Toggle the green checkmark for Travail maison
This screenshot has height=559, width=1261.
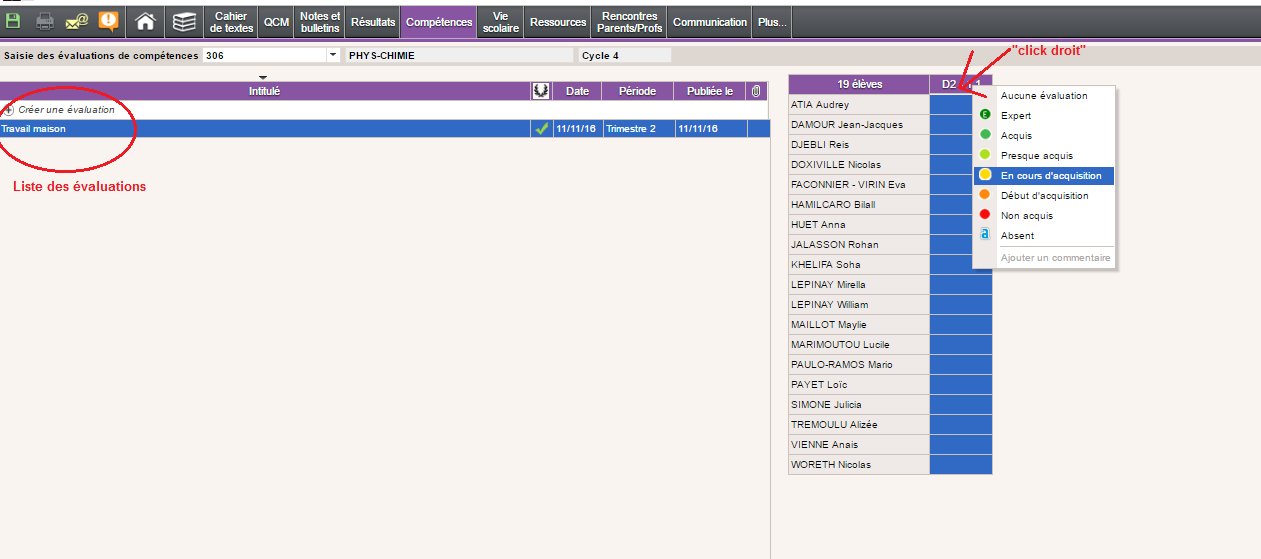point(541,129)
